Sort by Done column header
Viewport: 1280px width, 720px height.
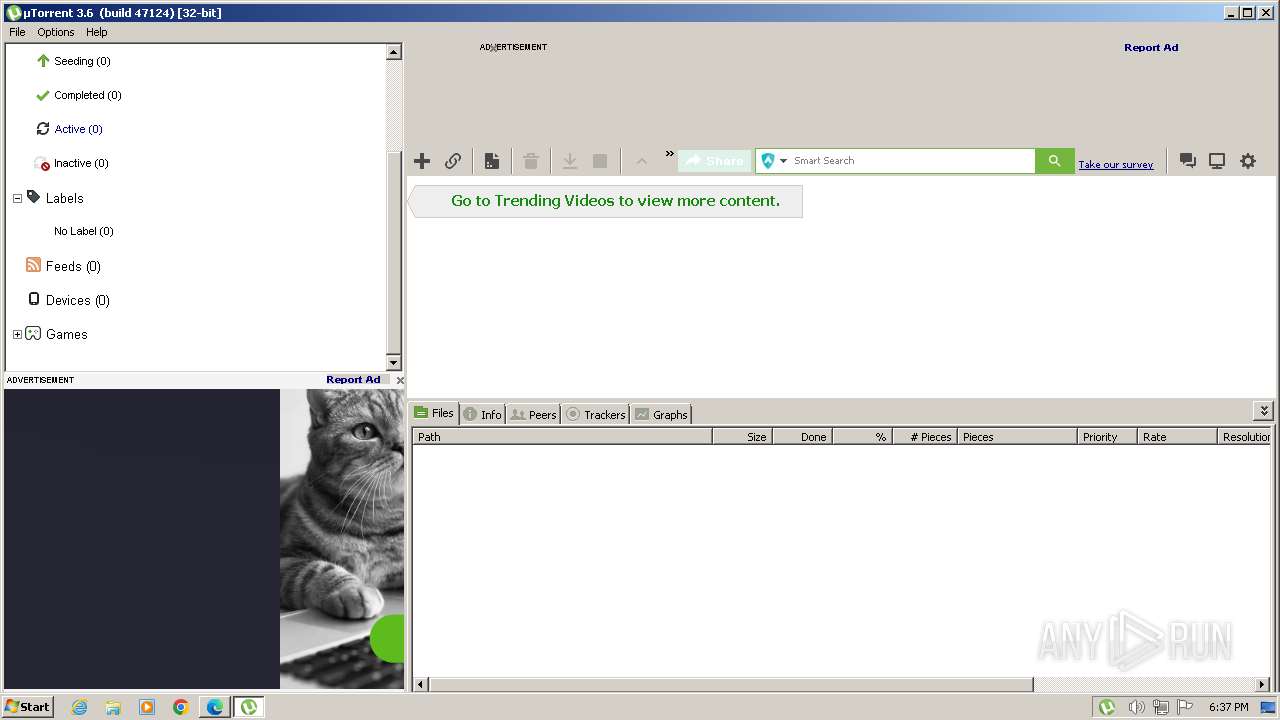pos(802,437)
